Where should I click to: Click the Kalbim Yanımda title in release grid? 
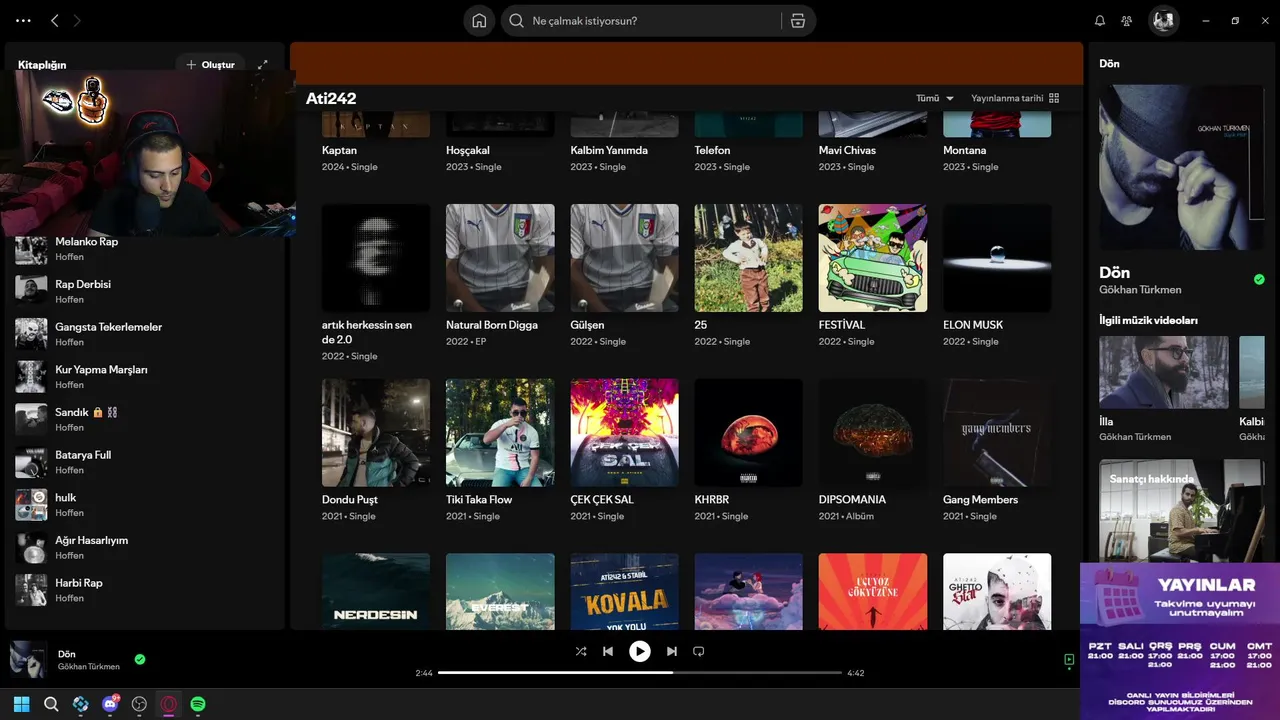[x=609, y=150]
